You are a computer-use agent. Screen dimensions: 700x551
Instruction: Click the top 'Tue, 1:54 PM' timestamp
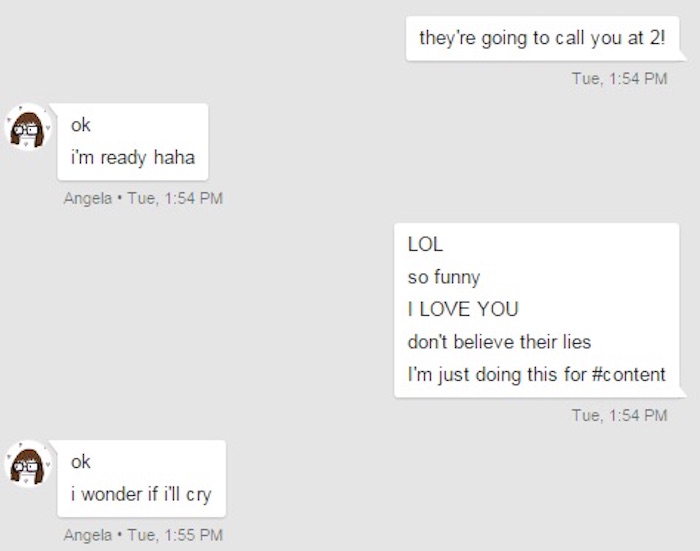[x=620, y=79]
